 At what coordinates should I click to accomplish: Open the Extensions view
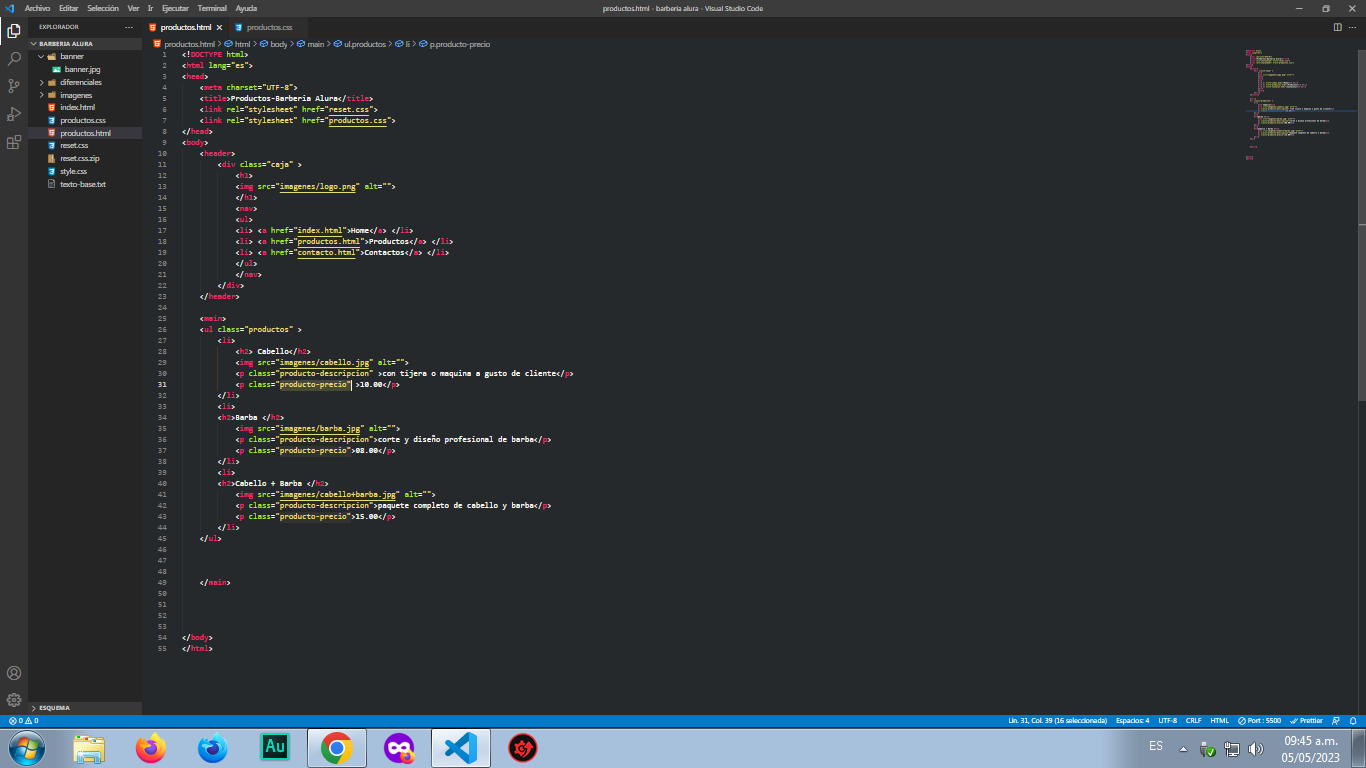[x=14, y=142]
